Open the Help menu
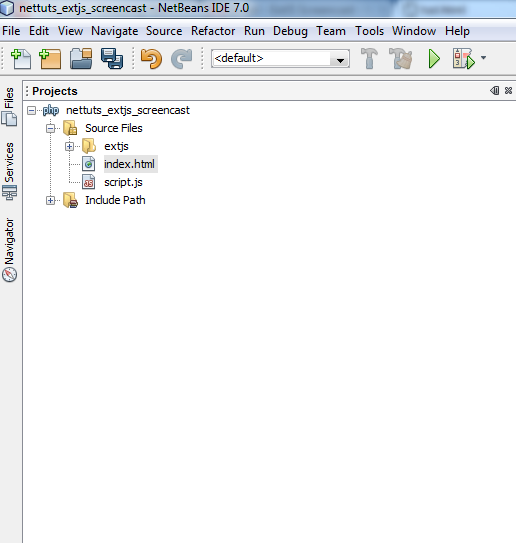 coord(457,31)
